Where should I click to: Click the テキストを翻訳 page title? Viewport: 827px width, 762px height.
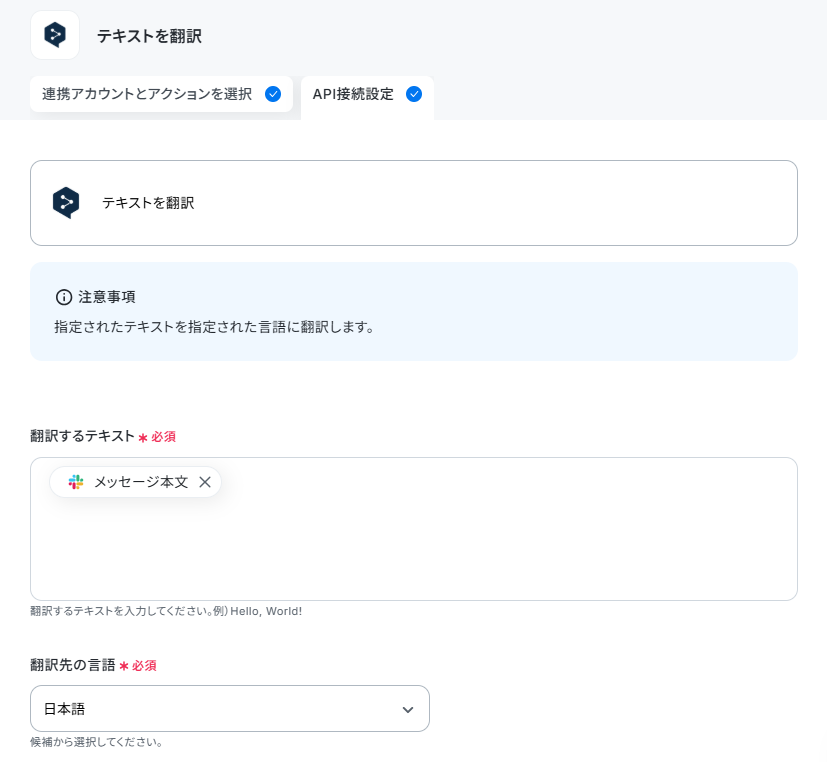click(149, 36)
